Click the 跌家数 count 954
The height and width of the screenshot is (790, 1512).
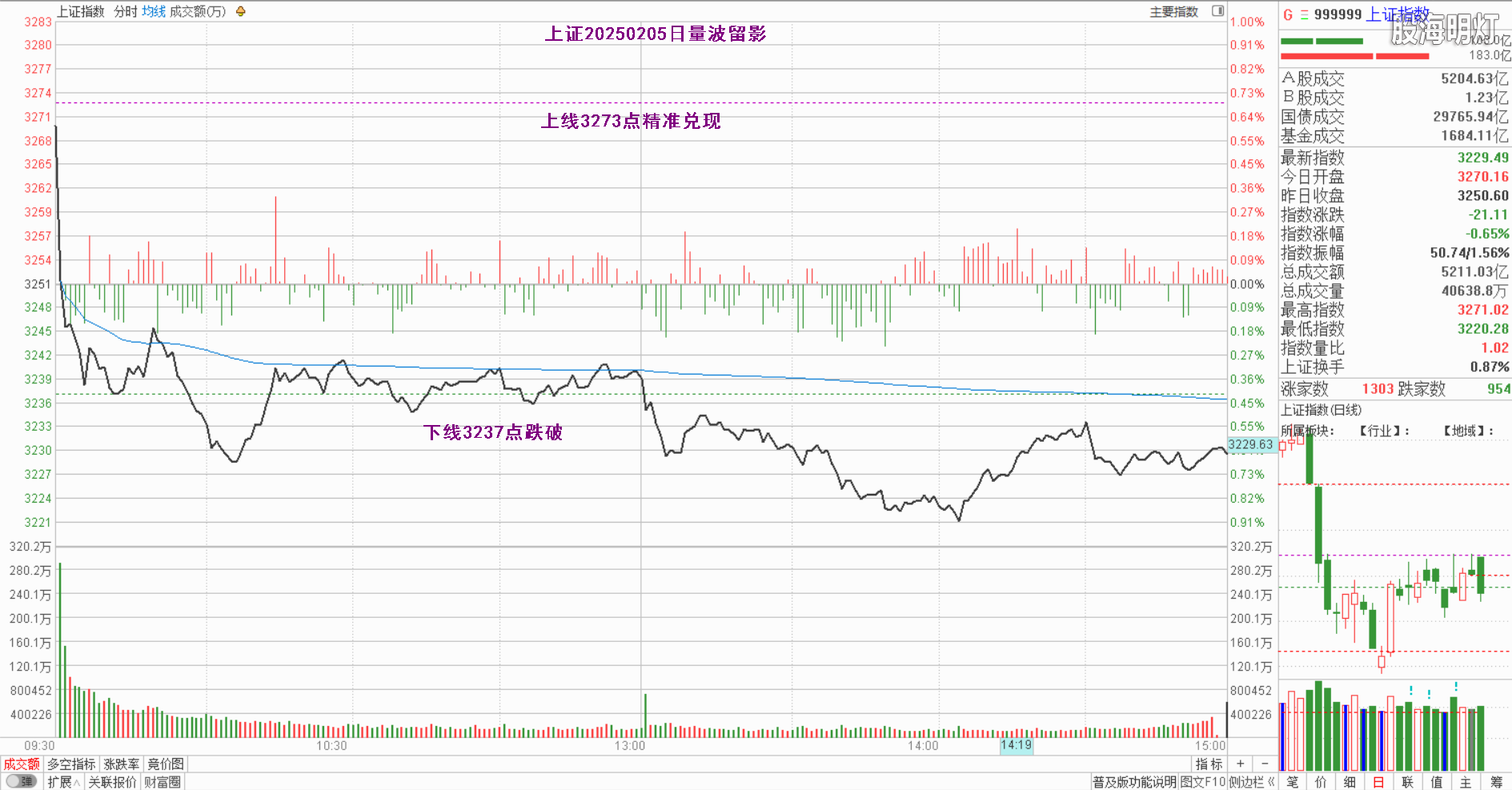[1498, 389]
